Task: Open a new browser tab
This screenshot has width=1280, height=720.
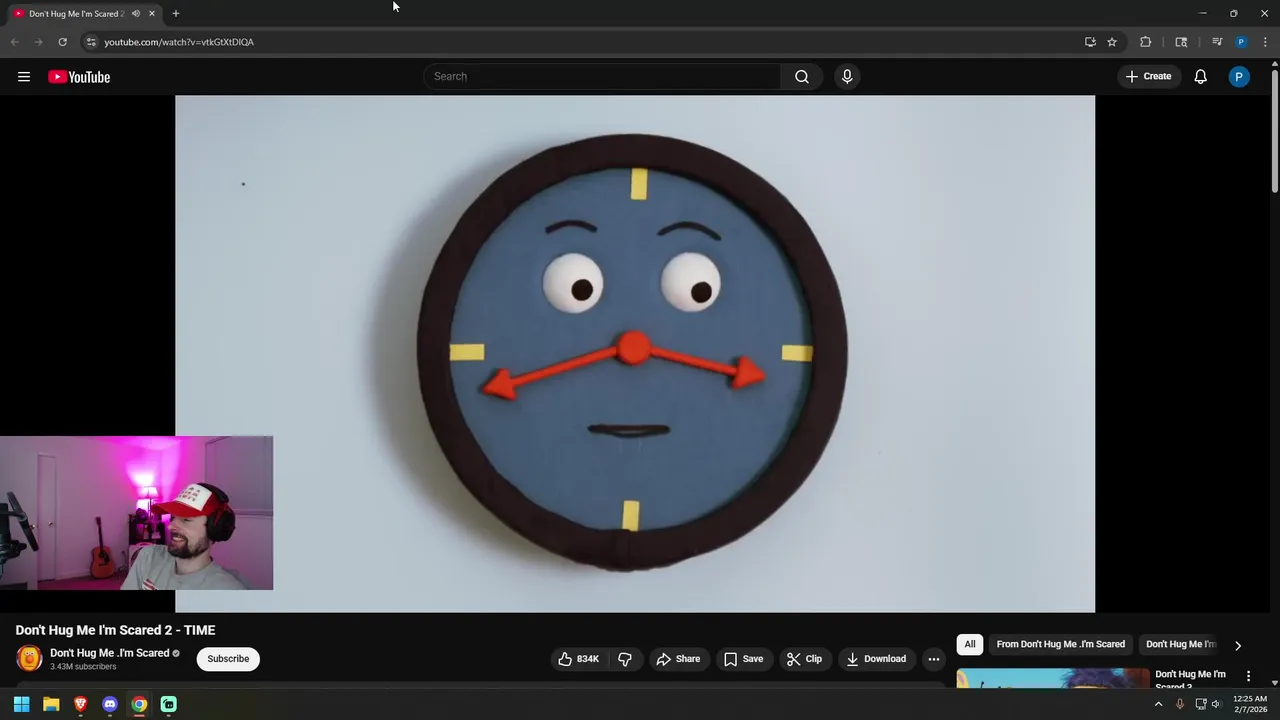Action: pos(176,13)
